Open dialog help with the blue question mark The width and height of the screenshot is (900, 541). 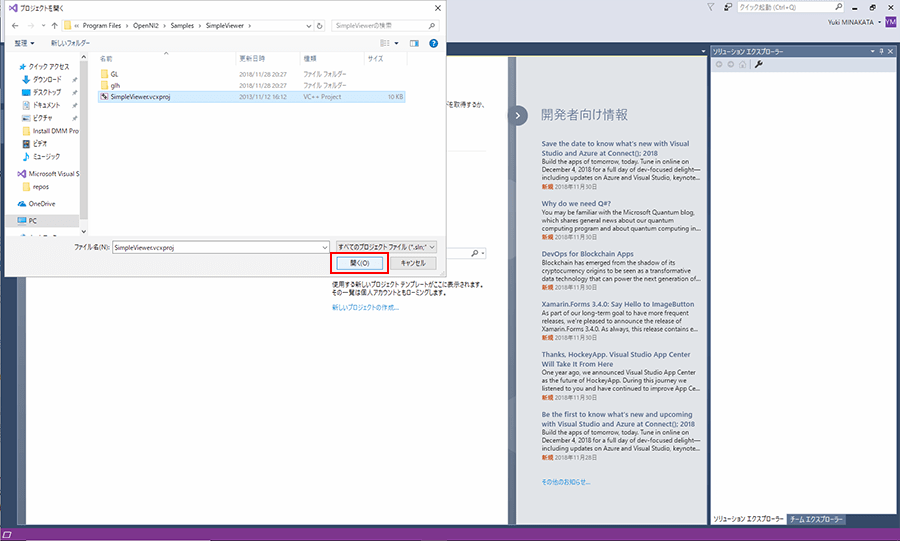(433, 44)
